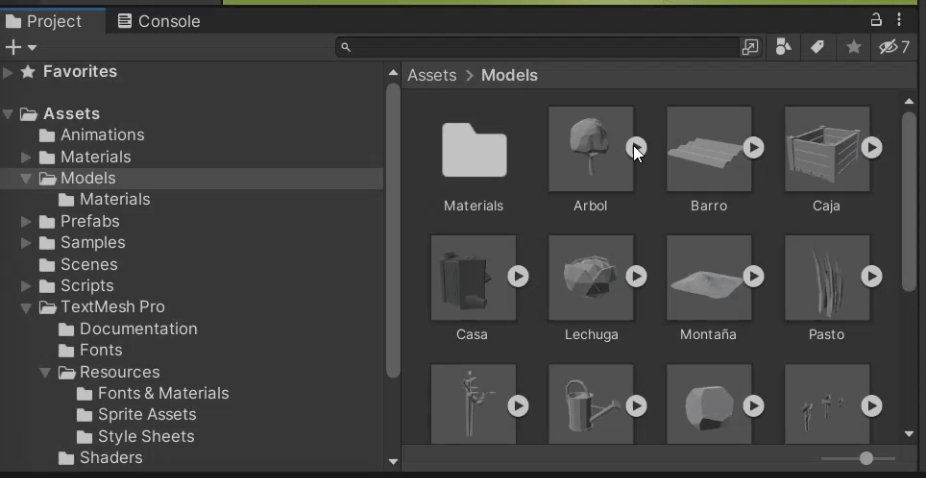Viewport: 926px width, 478px height.
Task: Adjust the thumbnail size slider handle
Action: click(x=866, y=458)
